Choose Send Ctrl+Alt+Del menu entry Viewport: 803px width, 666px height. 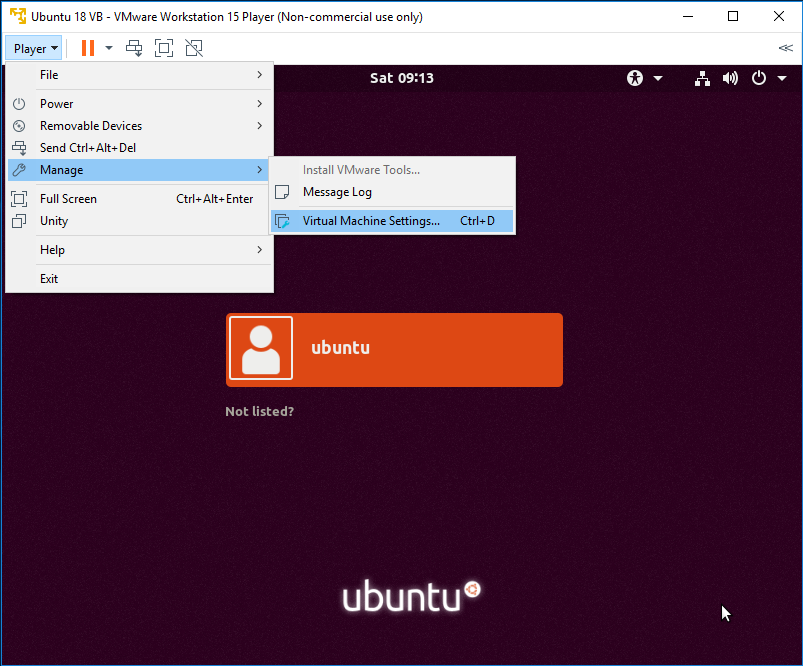tap(139, 148)
